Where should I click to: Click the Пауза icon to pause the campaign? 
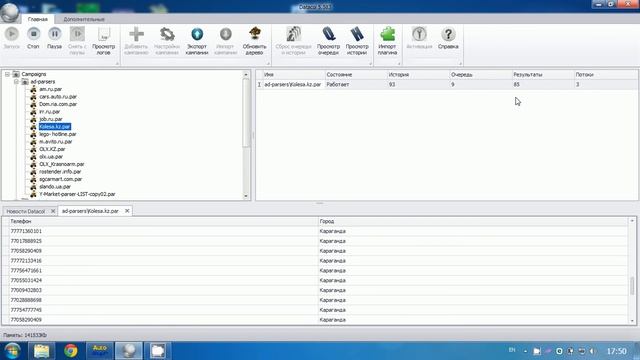tap(54, 34)
